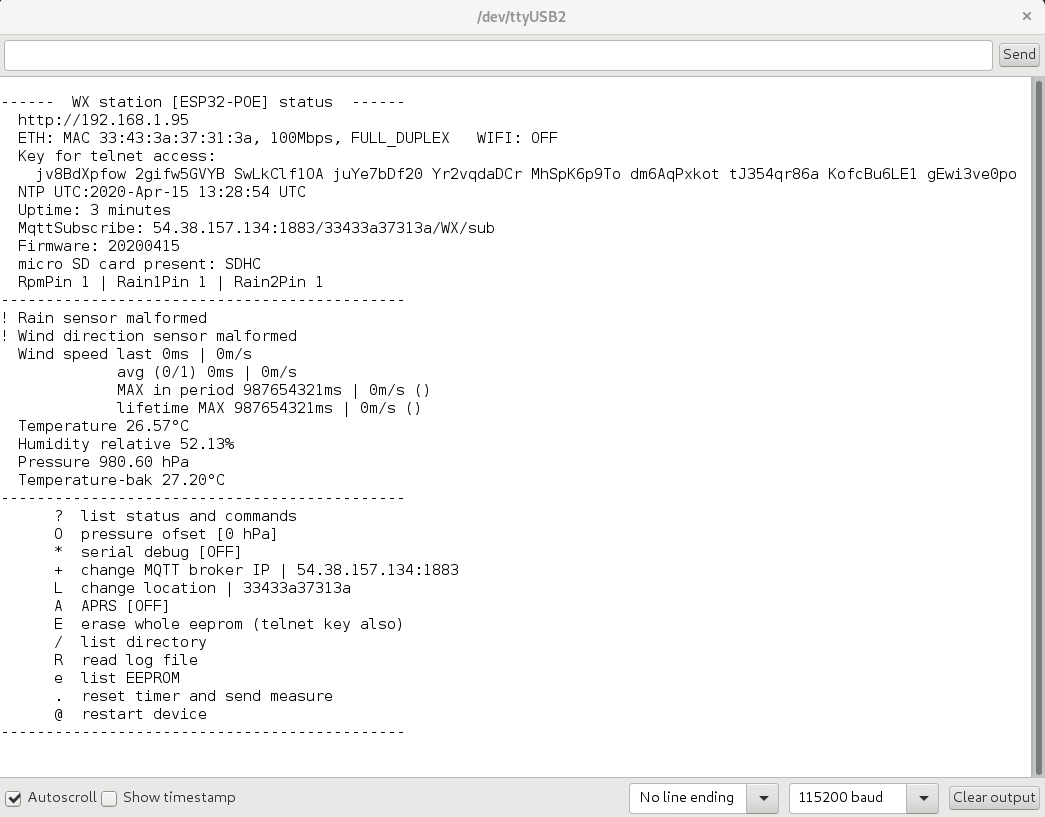The image size is (1045, 817).
Task: Click the erase whole eeprom line
Action: (241, 624)
